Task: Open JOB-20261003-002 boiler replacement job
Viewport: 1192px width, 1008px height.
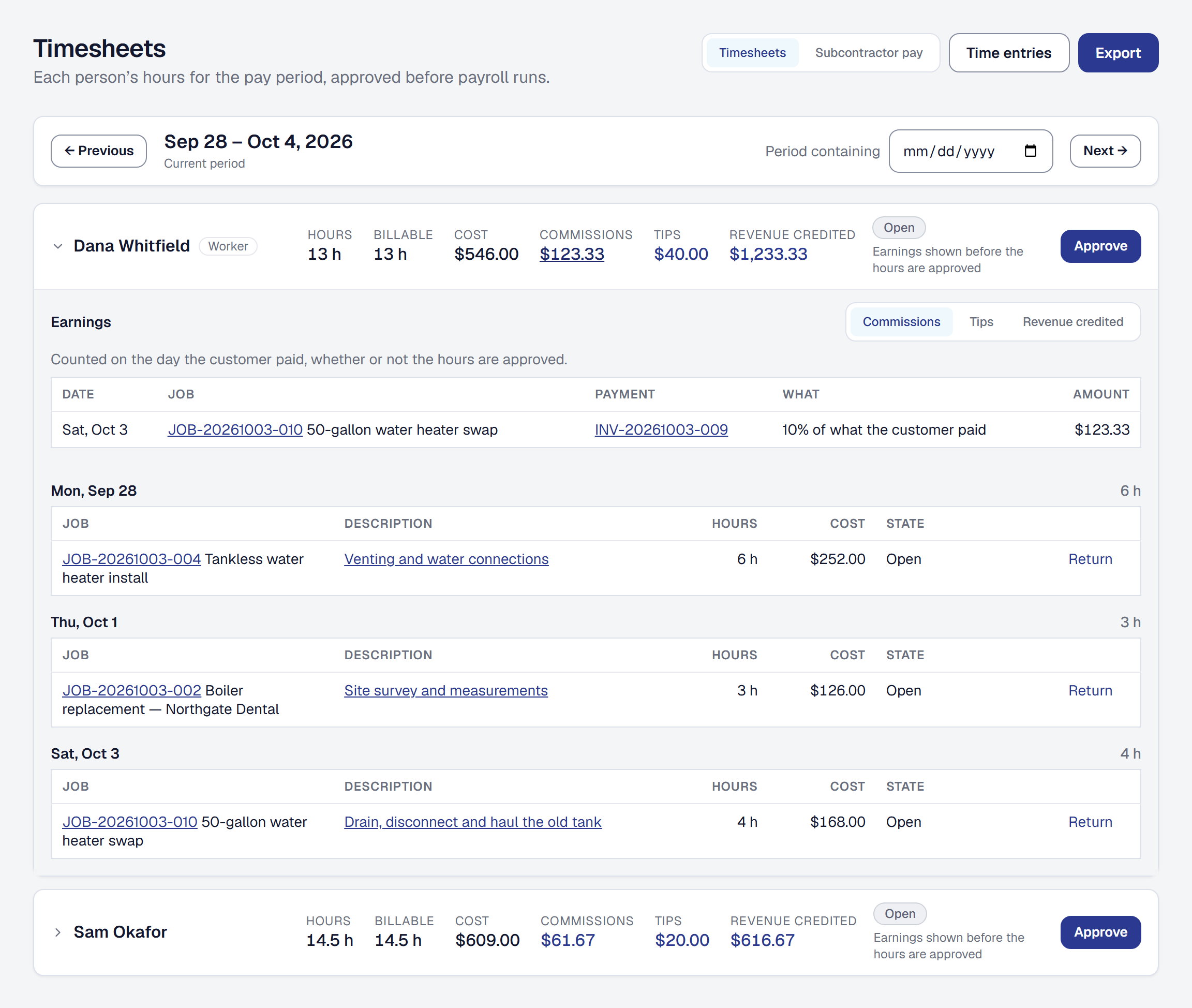Action: (131, 690)
